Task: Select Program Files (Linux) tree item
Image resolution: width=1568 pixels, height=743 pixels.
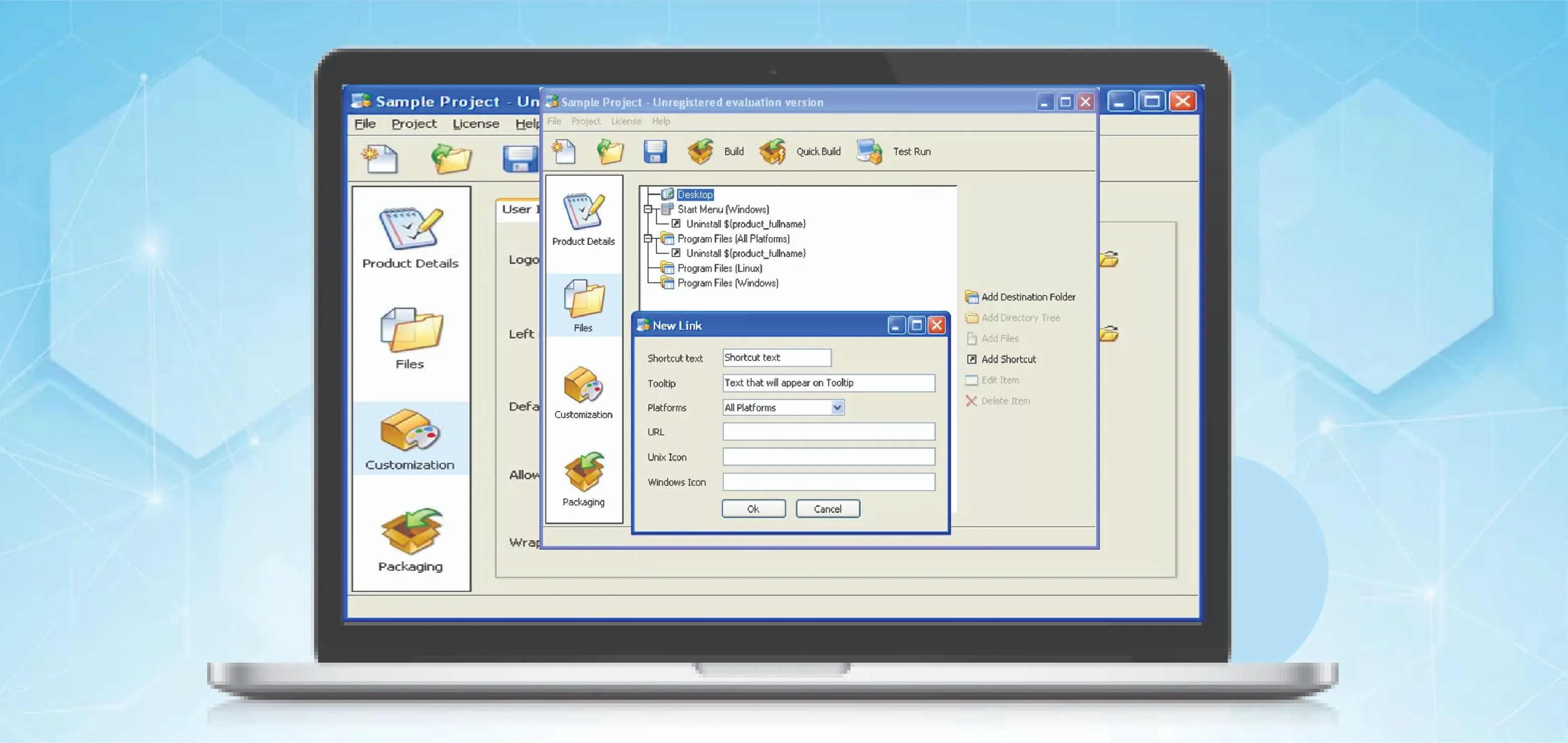Action: [x=719, y=269]
